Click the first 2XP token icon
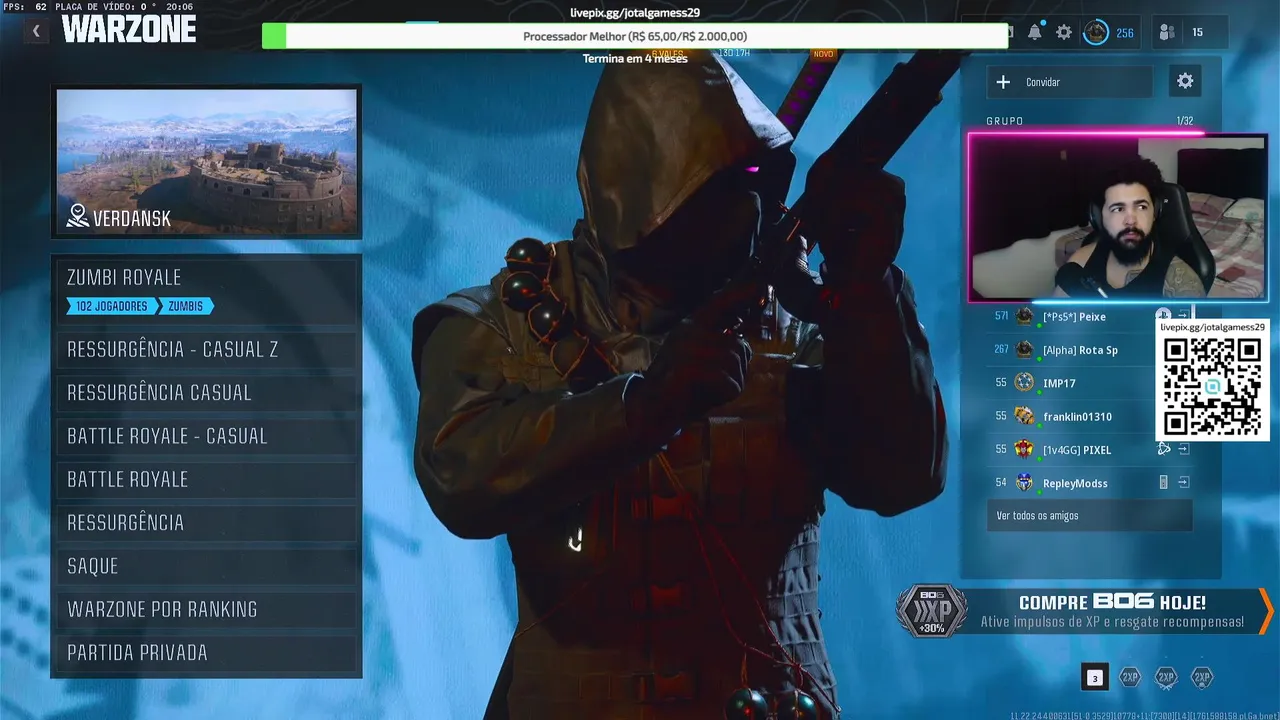1280x720 pixels. 1130,677
